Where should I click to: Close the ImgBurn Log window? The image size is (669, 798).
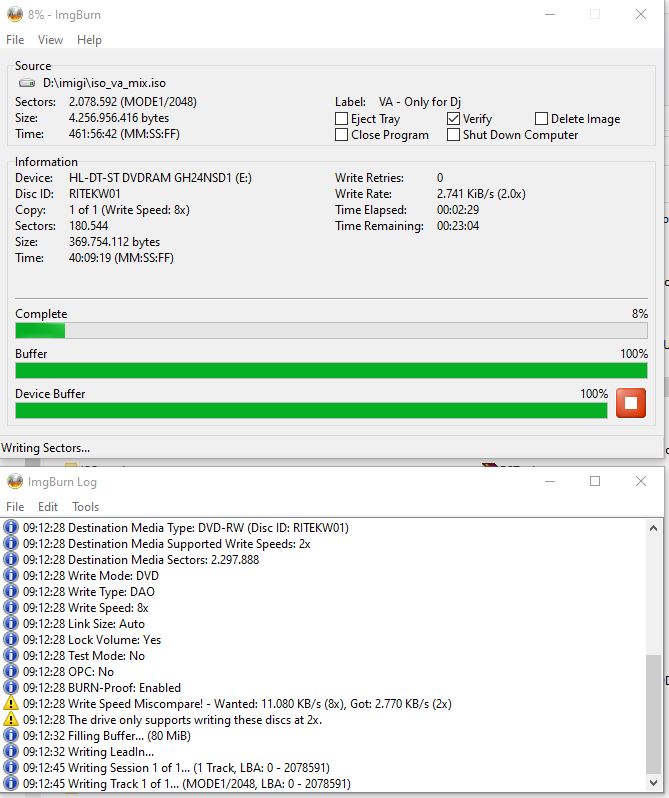[x=641, y=481]
